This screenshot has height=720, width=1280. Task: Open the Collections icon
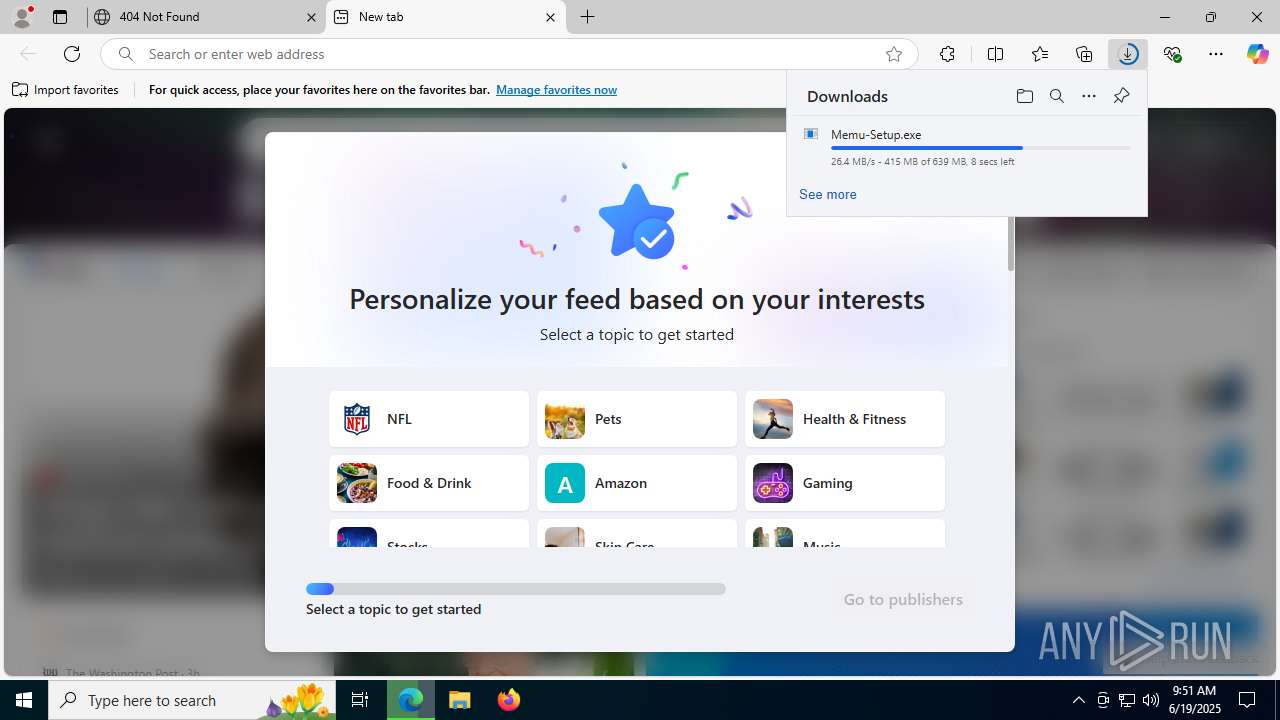tap(1084, 54)
